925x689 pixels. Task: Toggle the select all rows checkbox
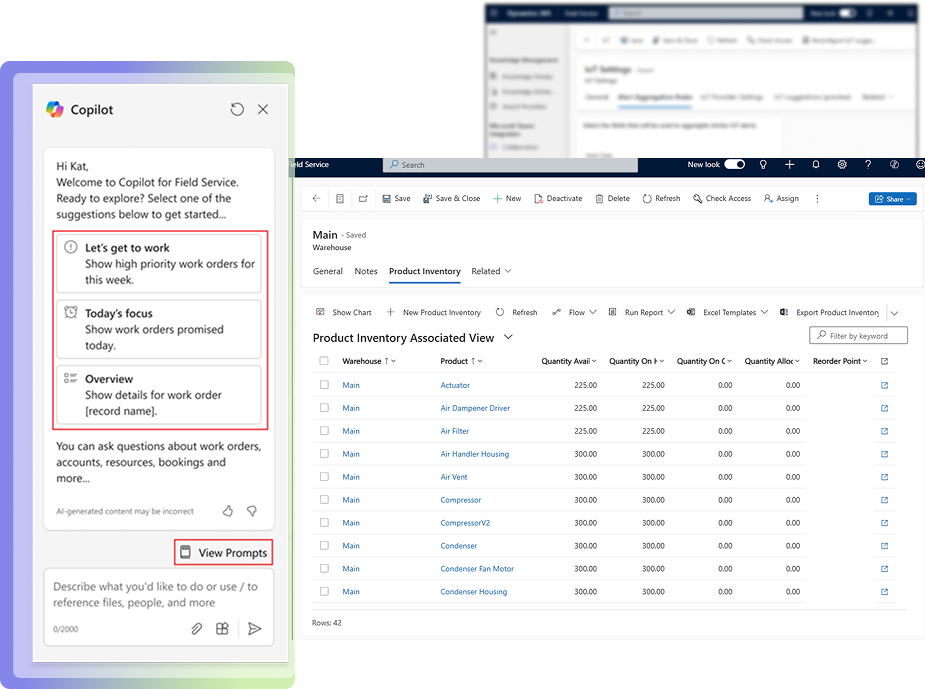(x=324, y=360)
